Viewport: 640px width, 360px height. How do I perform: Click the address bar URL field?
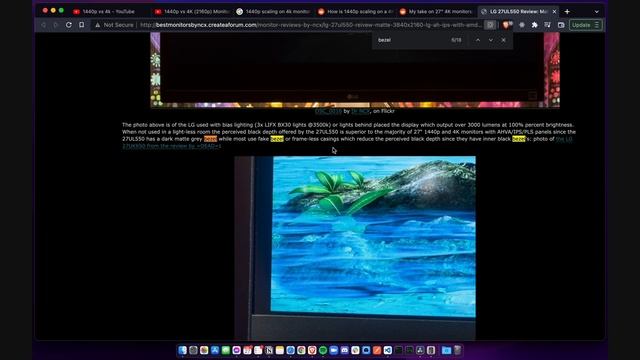point(310,25)
